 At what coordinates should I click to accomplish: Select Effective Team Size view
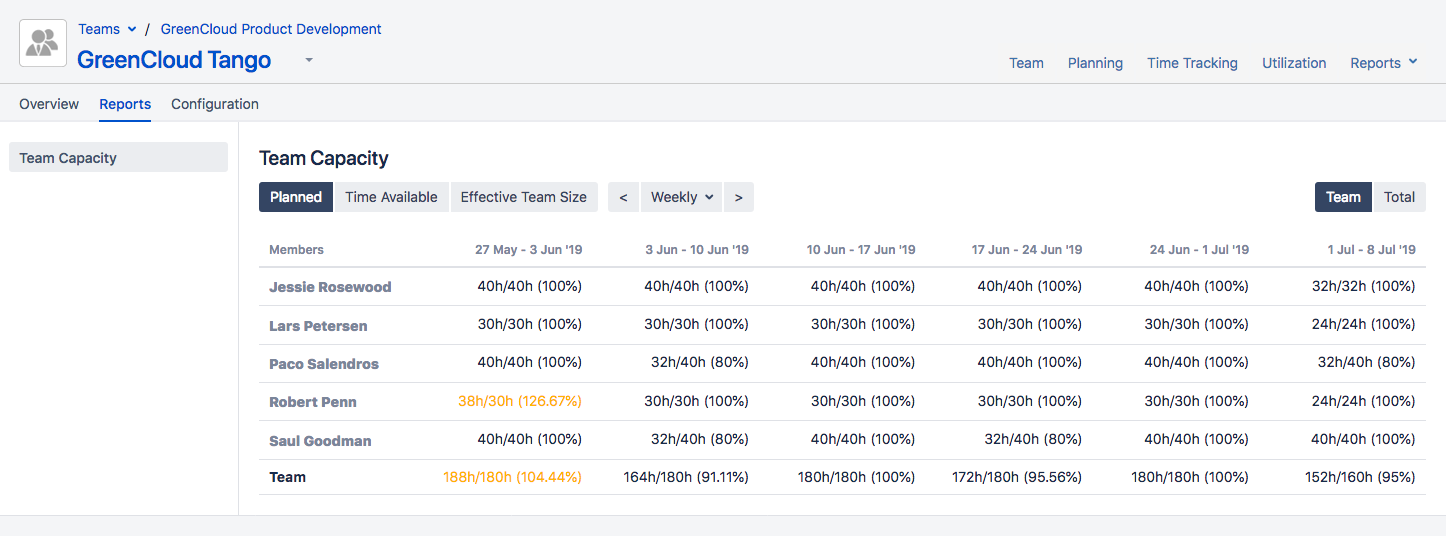(523, 197)
